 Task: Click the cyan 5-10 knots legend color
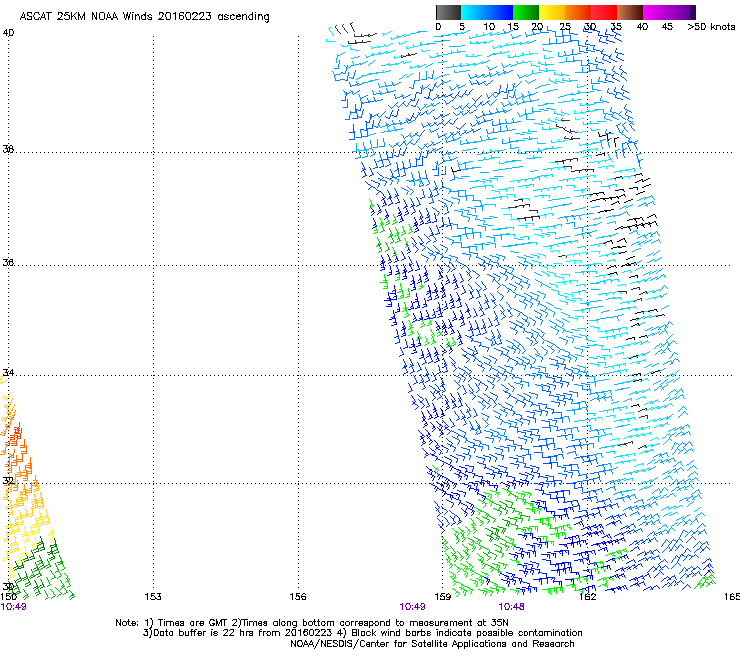474,12
